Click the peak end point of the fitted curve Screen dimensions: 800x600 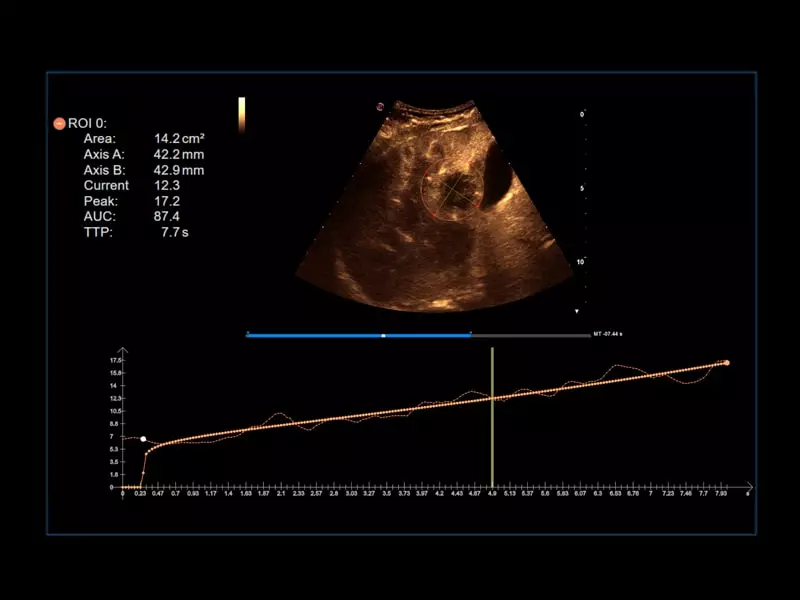tap(727, 363)
